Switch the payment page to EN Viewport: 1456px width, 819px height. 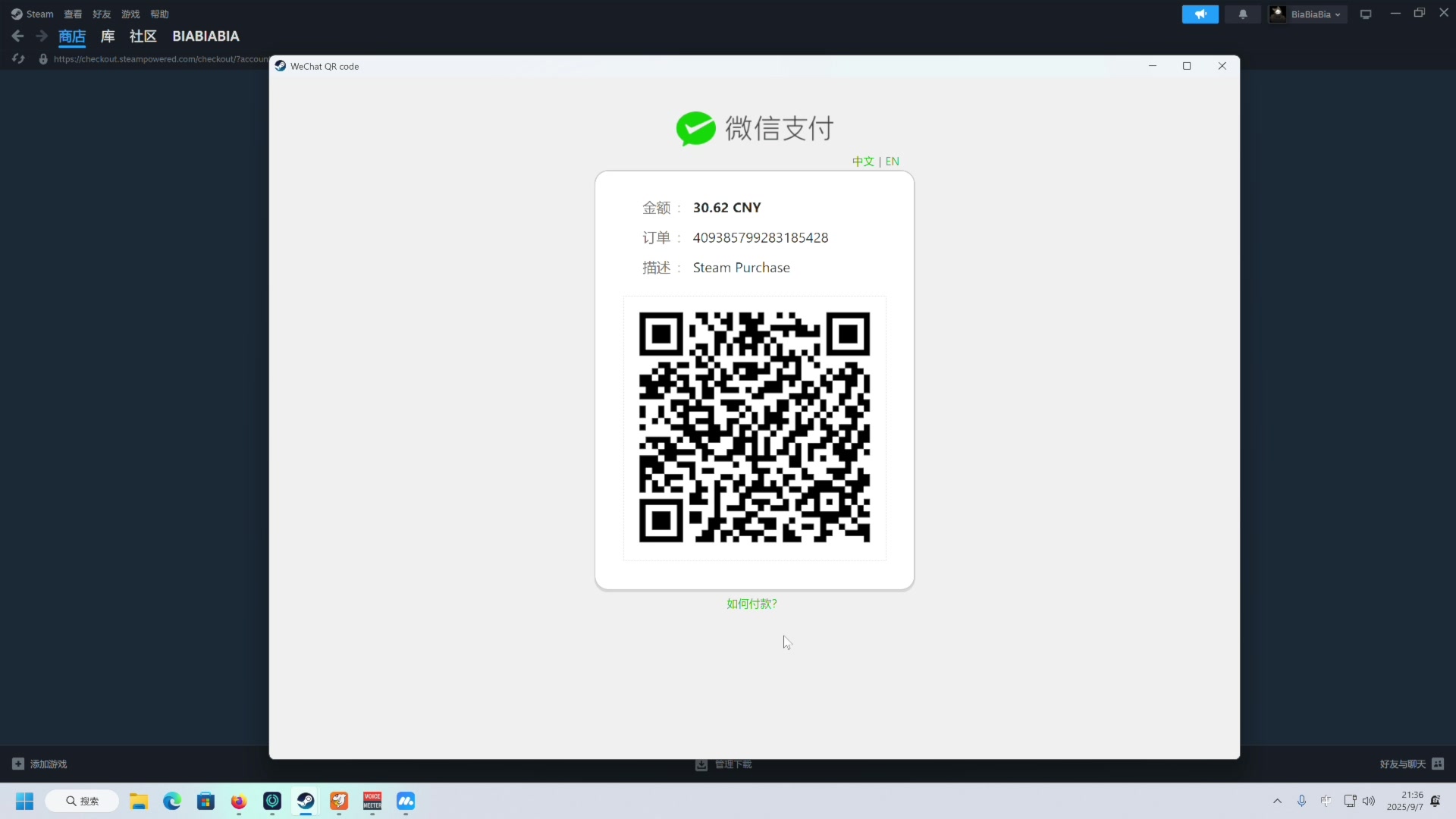pos(892,162)
